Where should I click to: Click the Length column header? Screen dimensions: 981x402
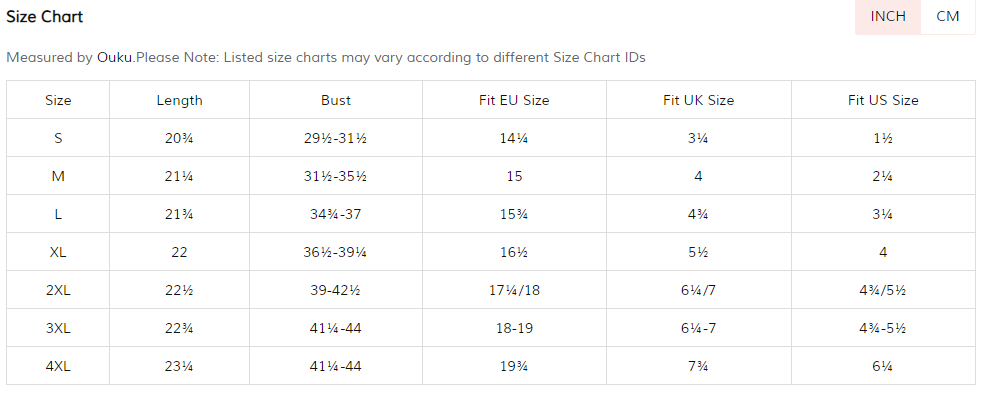coord(179,100)
